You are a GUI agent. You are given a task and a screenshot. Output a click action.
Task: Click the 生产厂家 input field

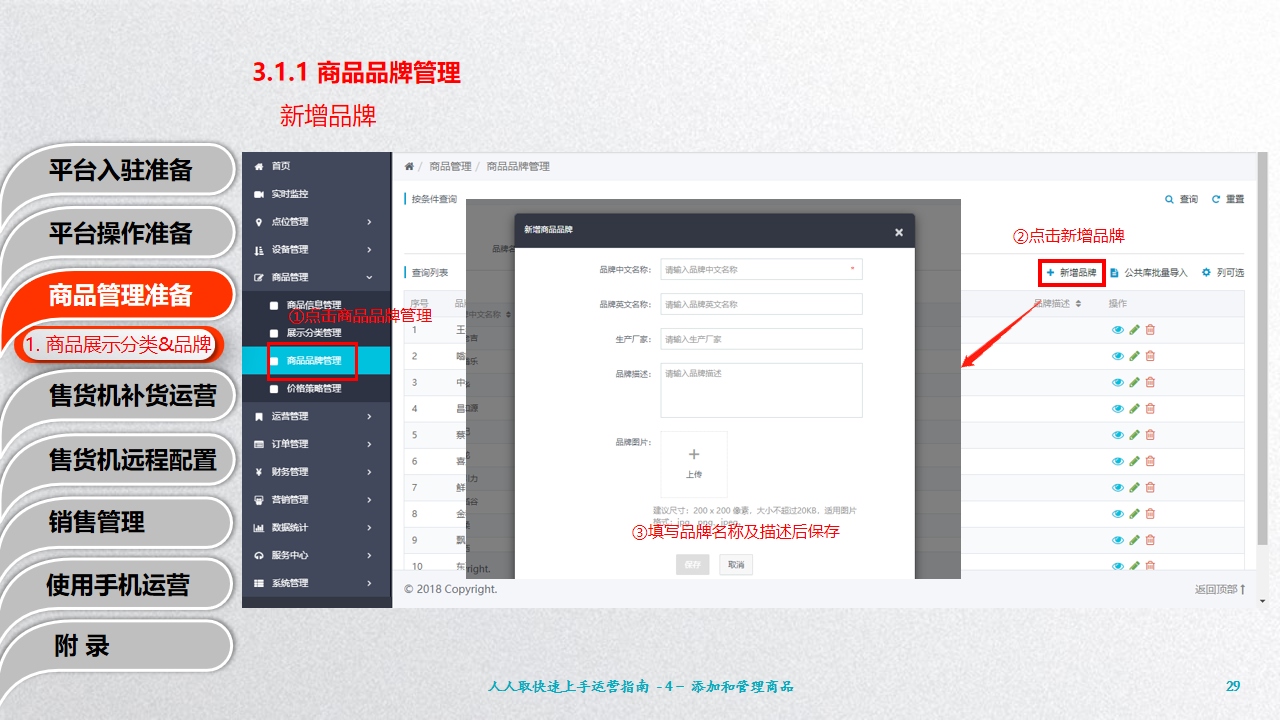pos(761,339)
